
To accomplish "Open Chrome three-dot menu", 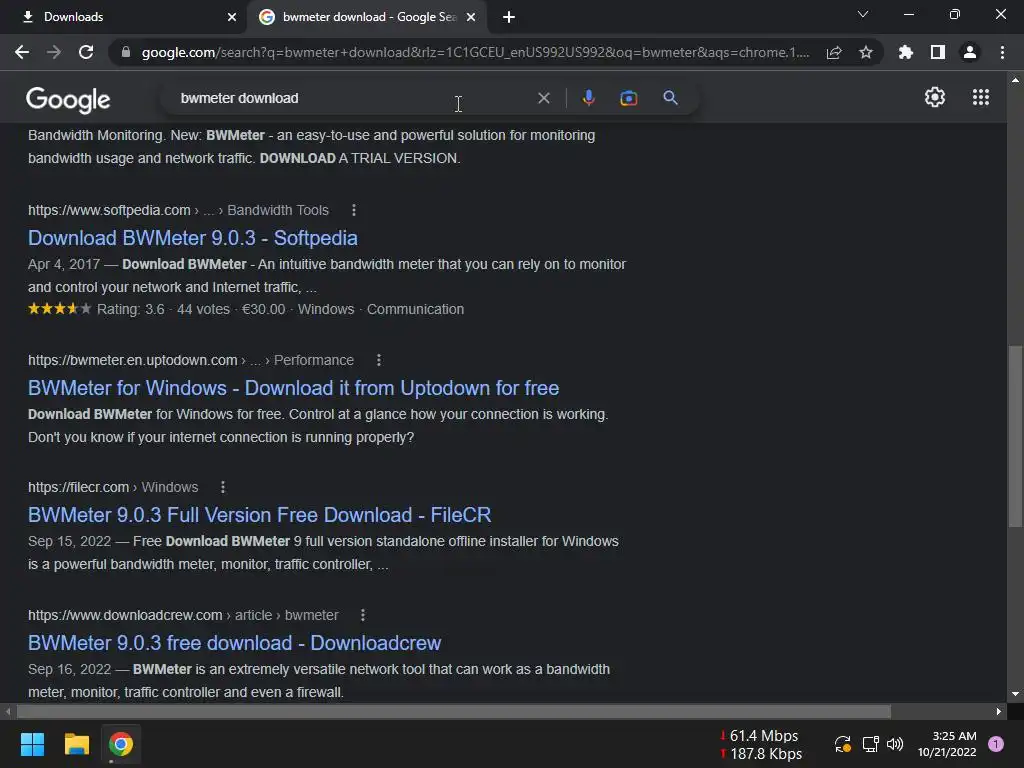I will 1002,52.
